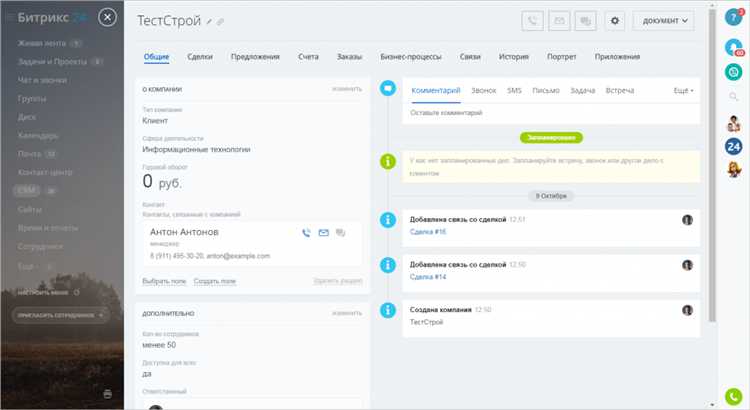Click green phone button bottom right

tap(732, 396)
